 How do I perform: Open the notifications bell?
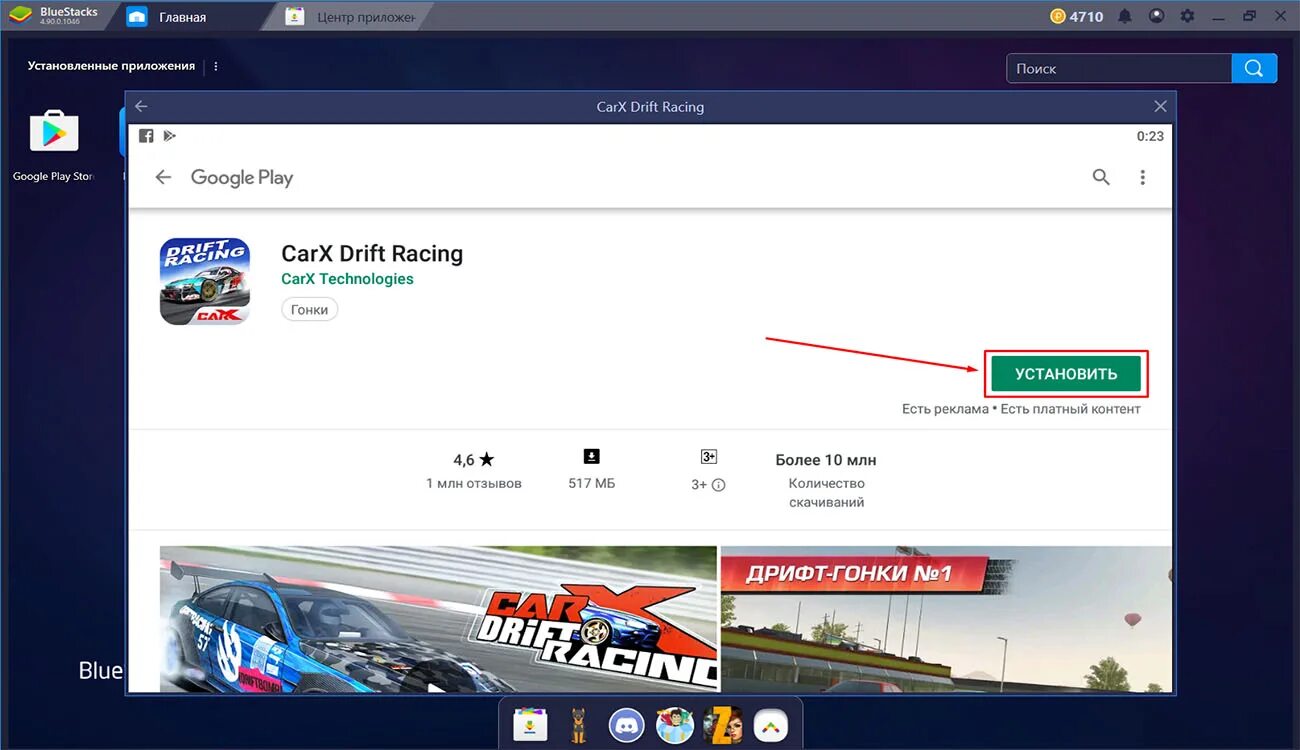1125,16
